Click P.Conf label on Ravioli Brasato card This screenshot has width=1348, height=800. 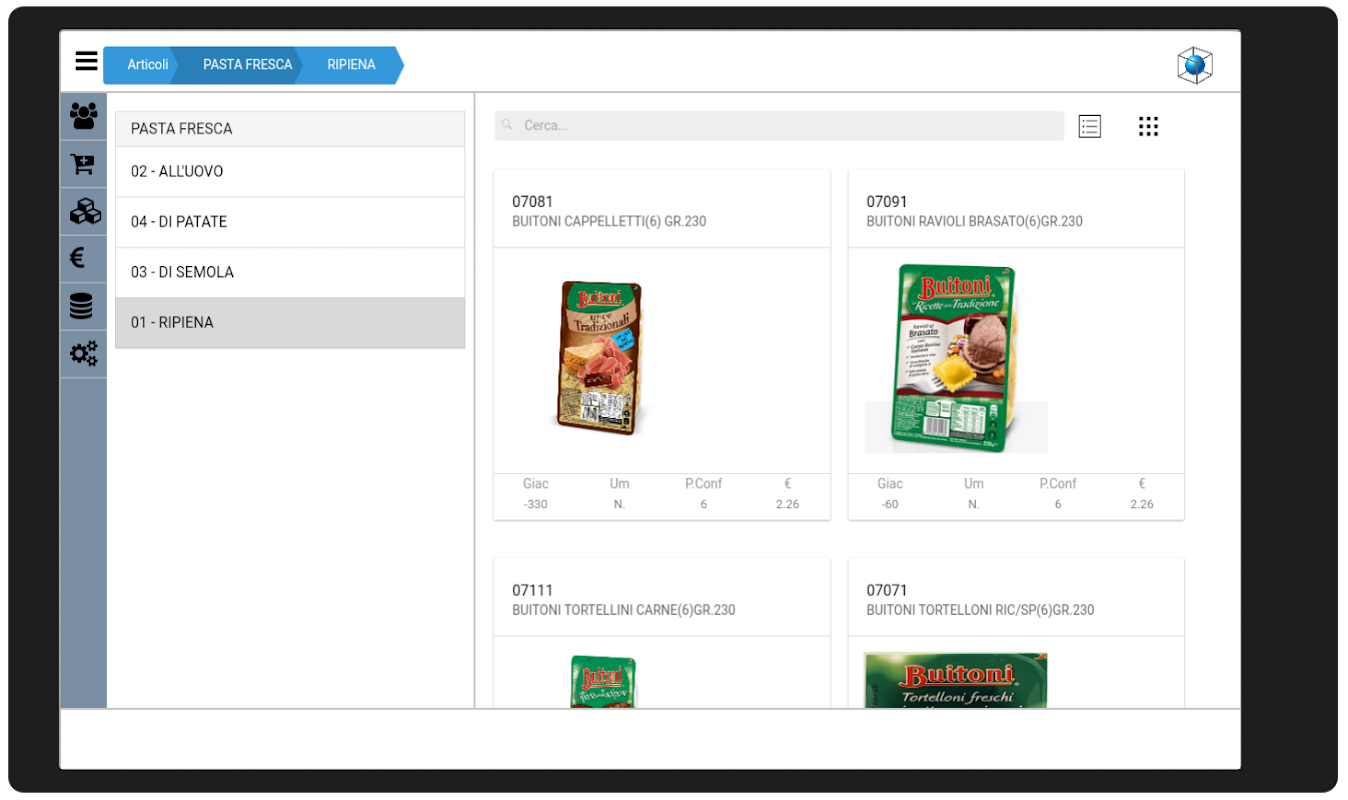tap(1058, 484)
